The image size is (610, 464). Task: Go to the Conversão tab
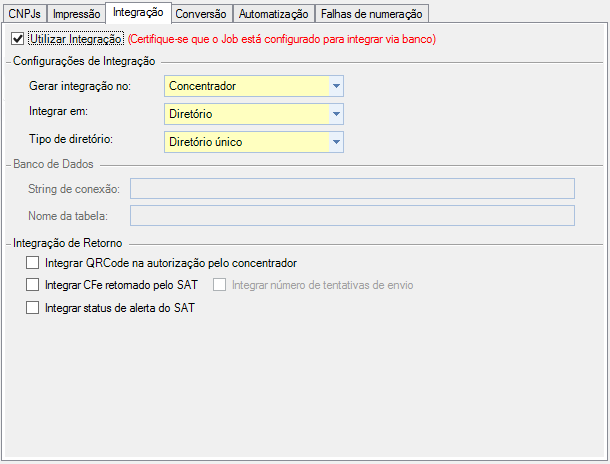203,14
